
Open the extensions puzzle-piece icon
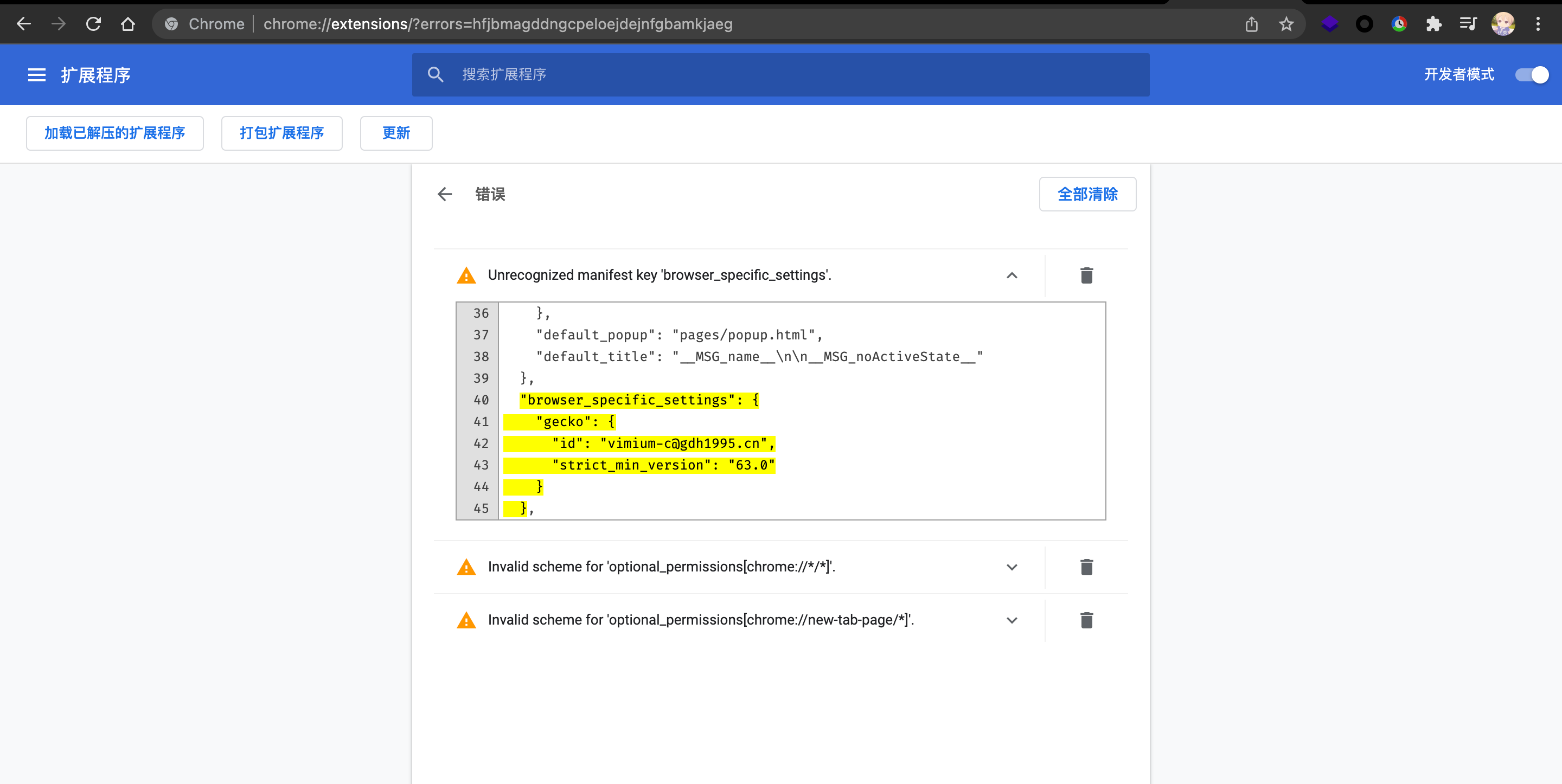pos(1433,24)
